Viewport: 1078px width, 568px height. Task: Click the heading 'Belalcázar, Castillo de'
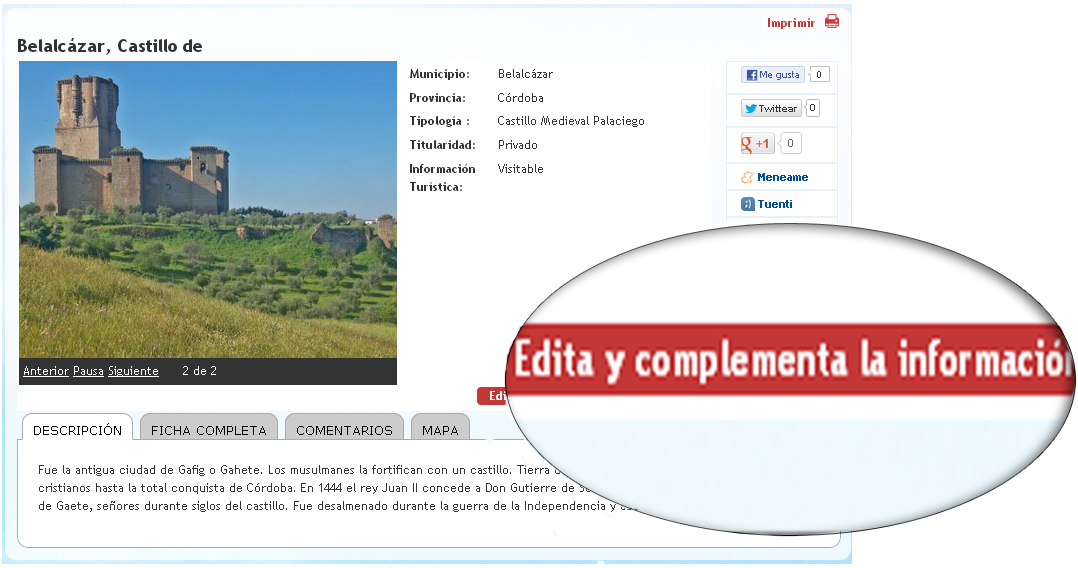point(109,46)
